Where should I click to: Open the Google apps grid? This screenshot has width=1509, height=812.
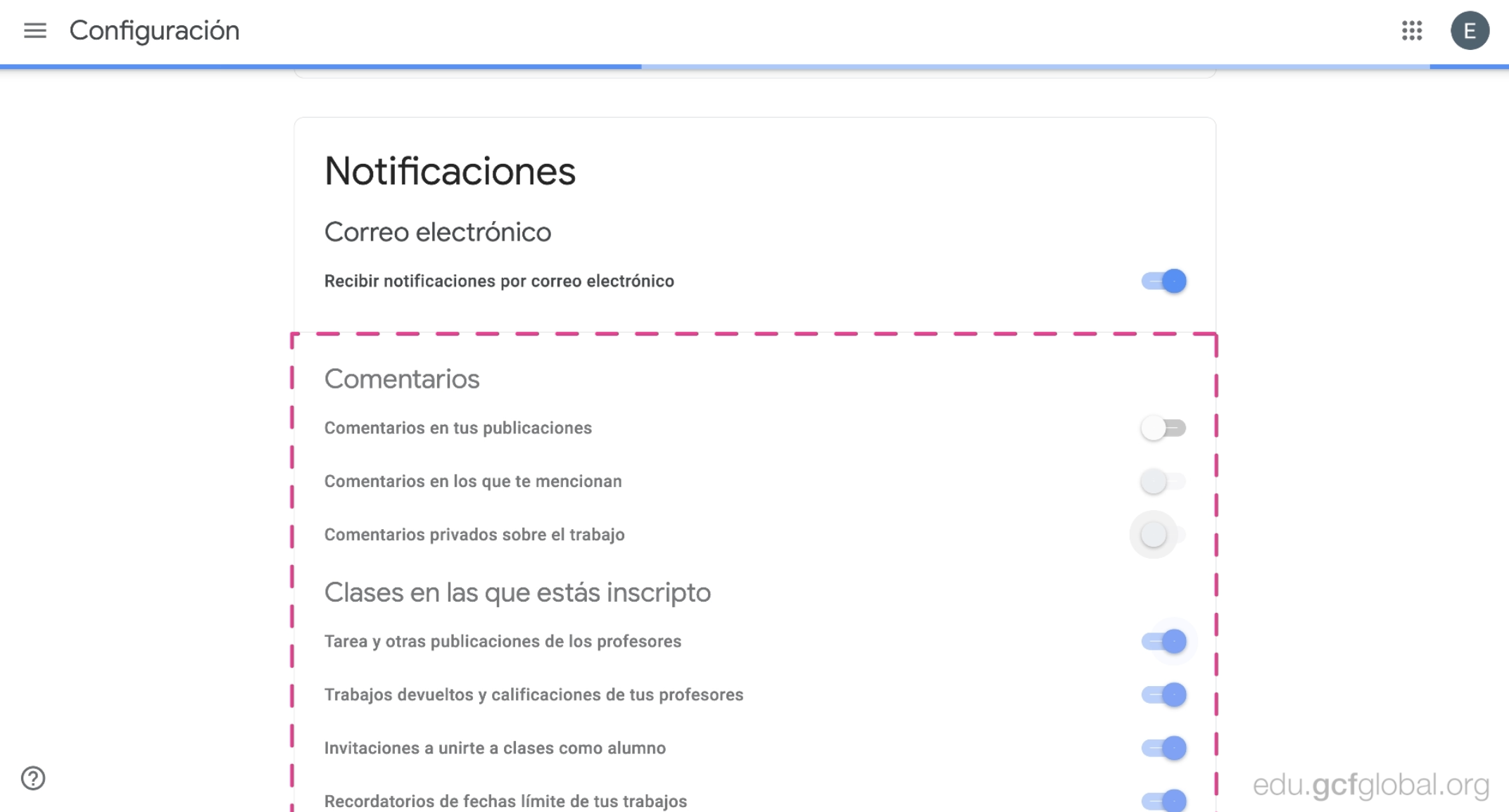(1412, 31)
